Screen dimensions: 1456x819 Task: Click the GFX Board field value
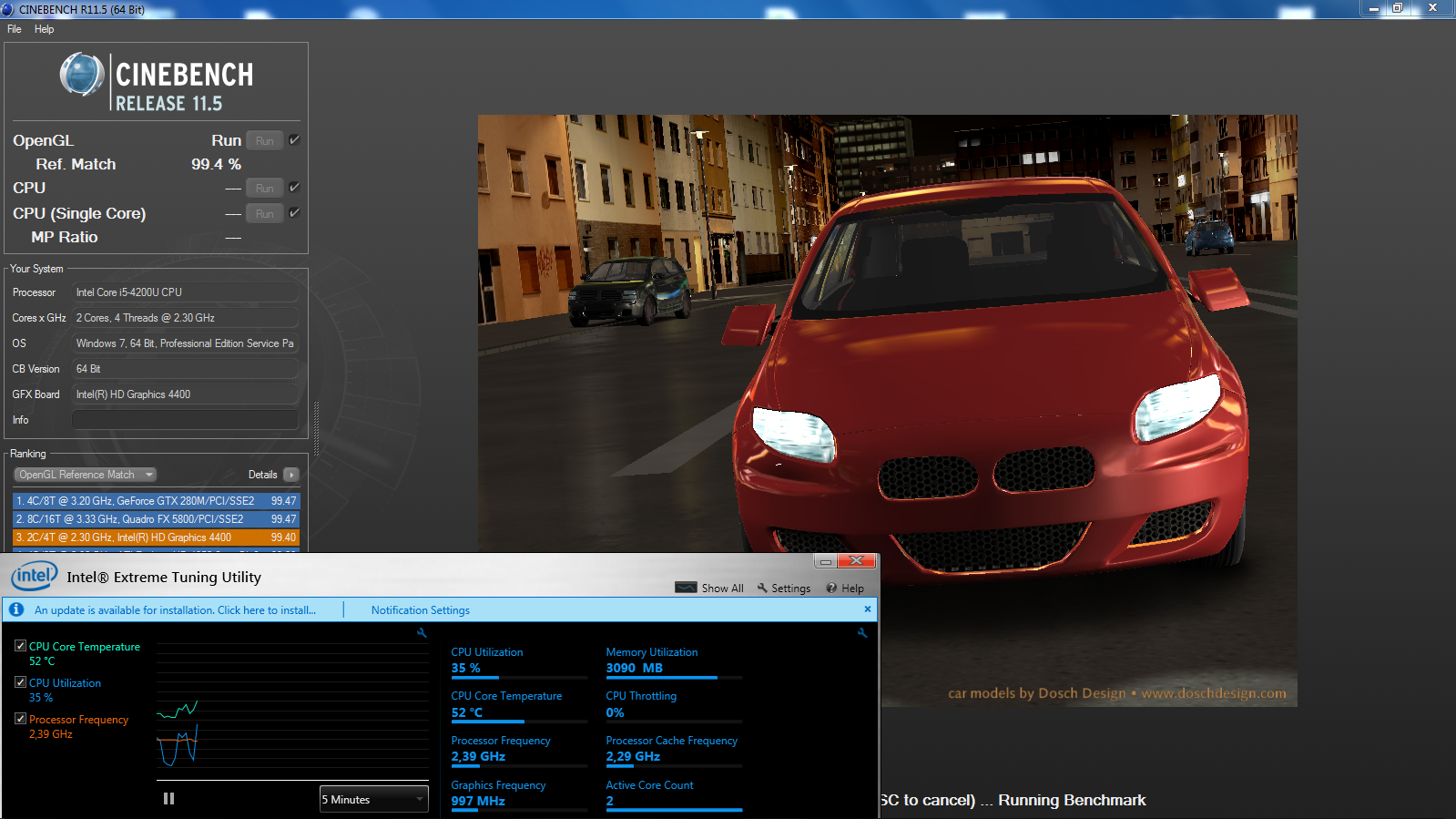pos(185,394)
